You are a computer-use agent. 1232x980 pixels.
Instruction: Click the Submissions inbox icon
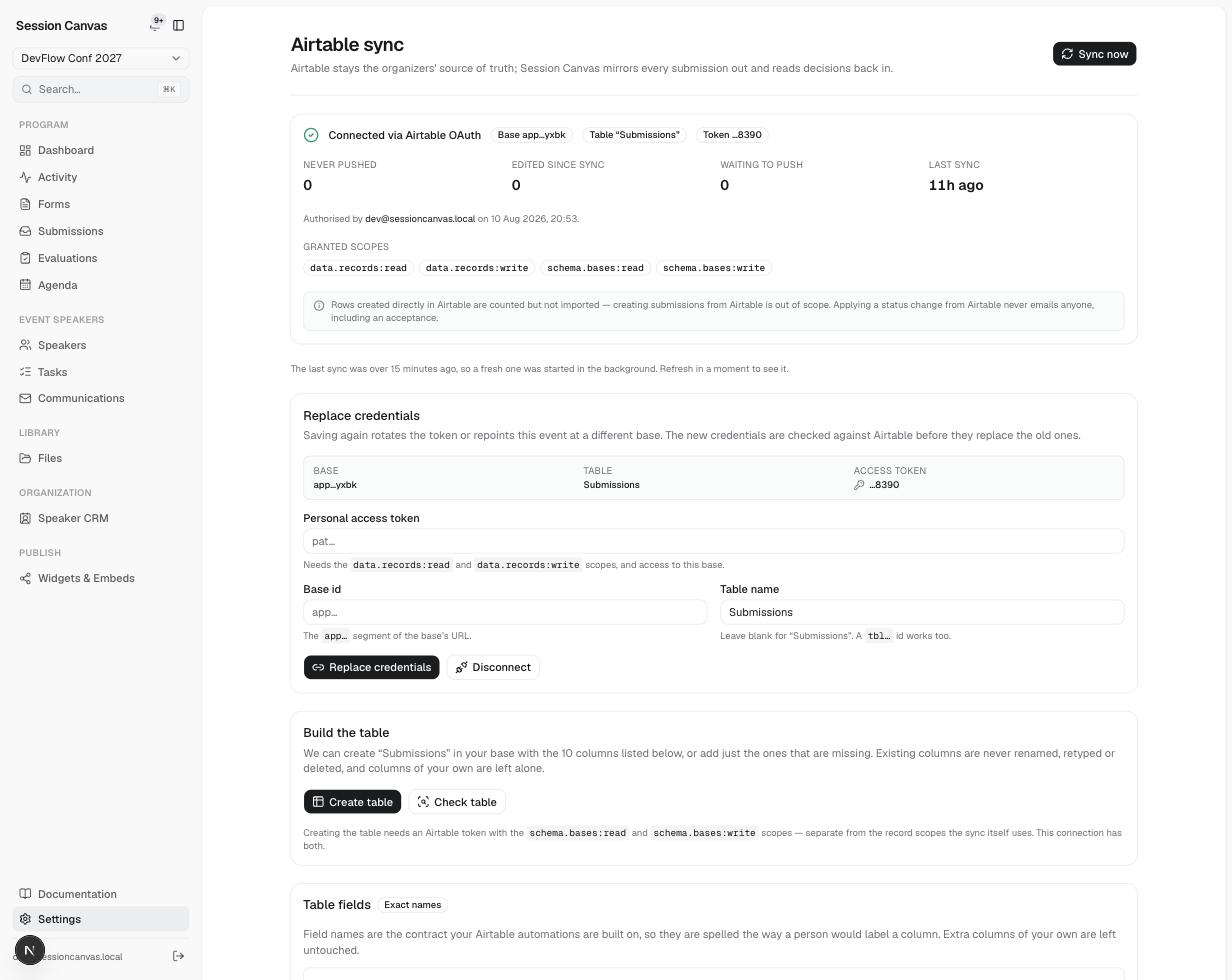pyautogui.click(x=25, y=231)
